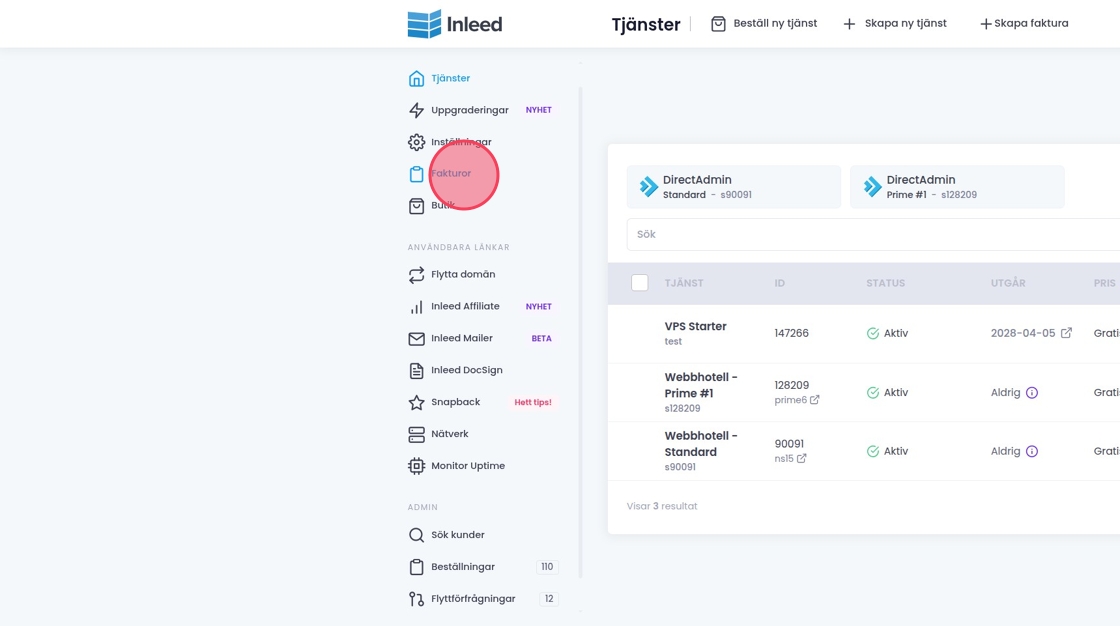Click the external link icon beside ns15
The width and height of the screenshot is (1120, 626).
pyautogui.click(x=802, y=459)
